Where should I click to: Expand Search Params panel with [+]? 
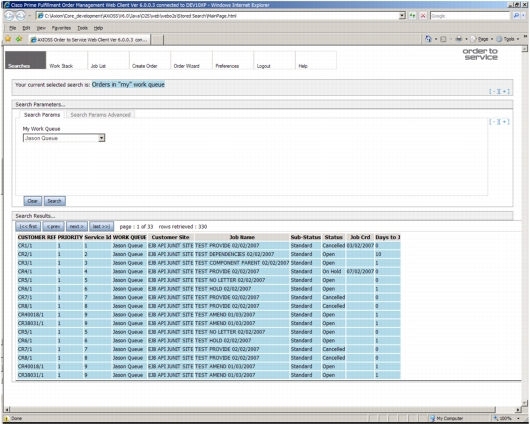click(x=505, y=122)
